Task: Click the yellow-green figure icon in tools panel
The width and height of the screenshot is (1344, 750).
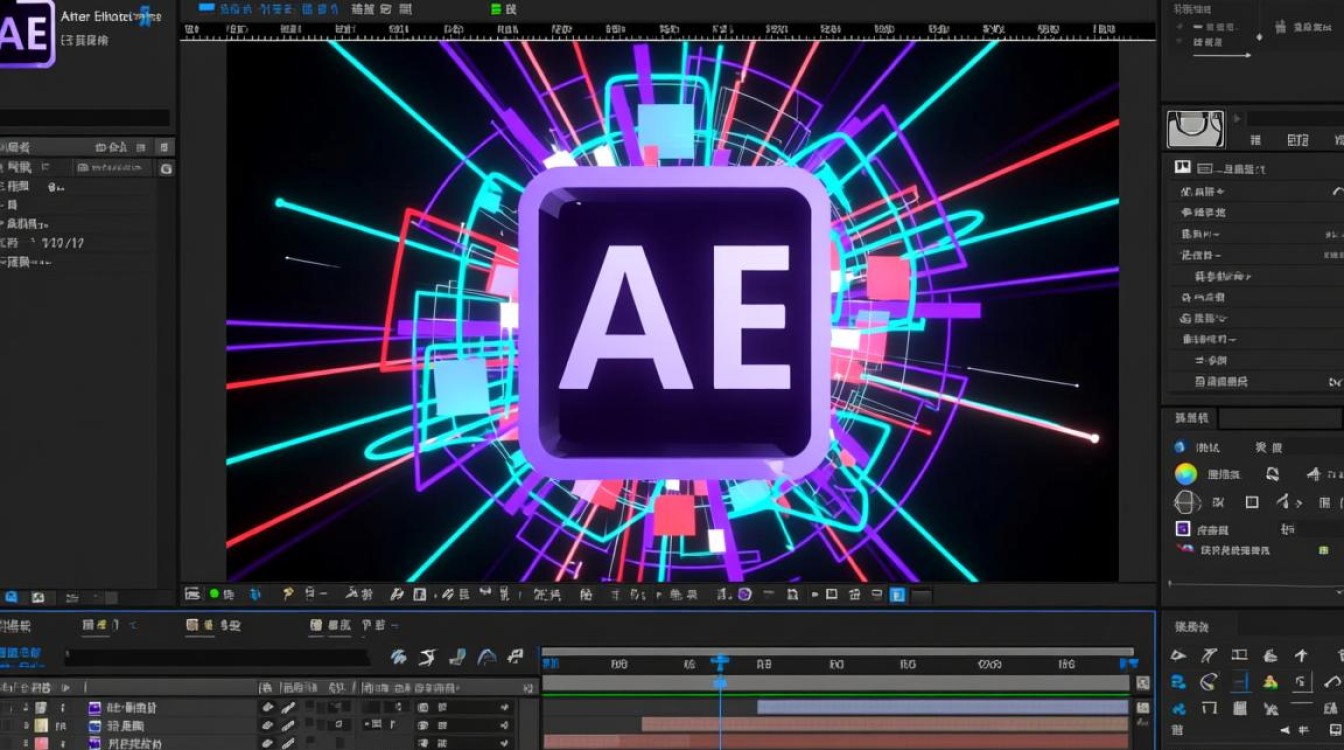Action: (1270, 683)
